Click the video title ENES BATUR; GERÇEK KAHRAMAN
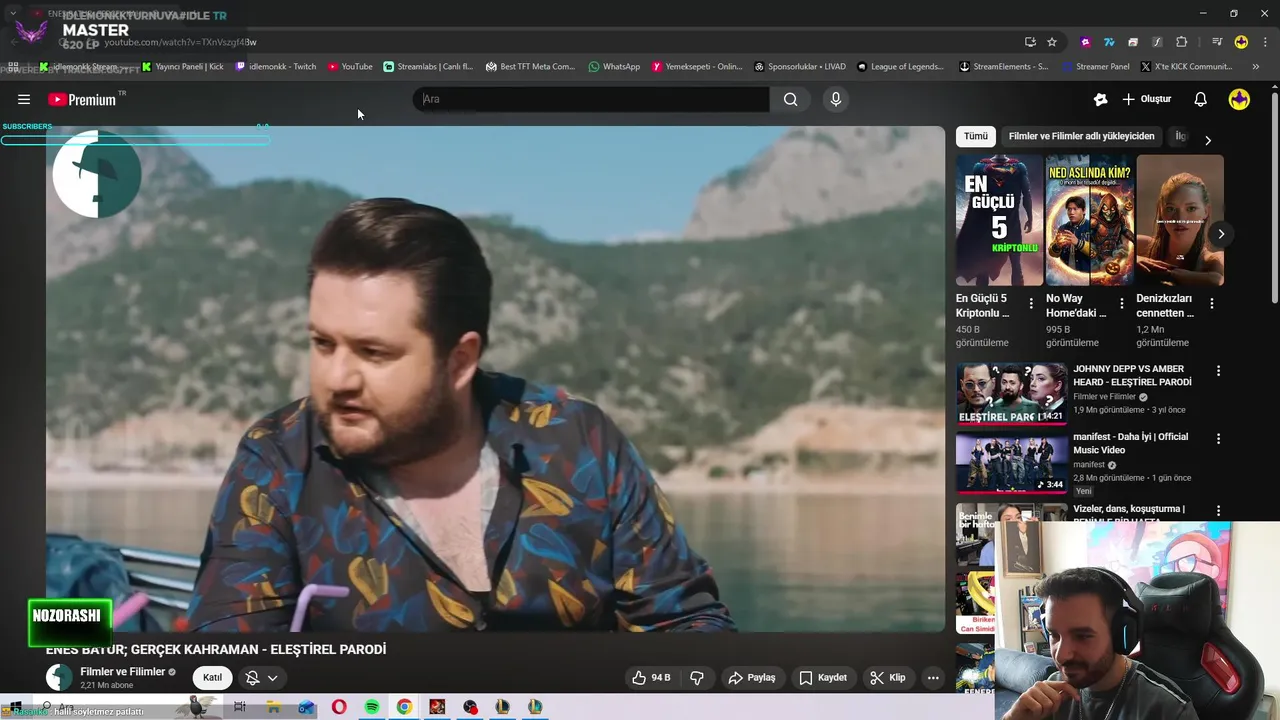The height and width of the screenshot is (720, 1280). point(216,649)
